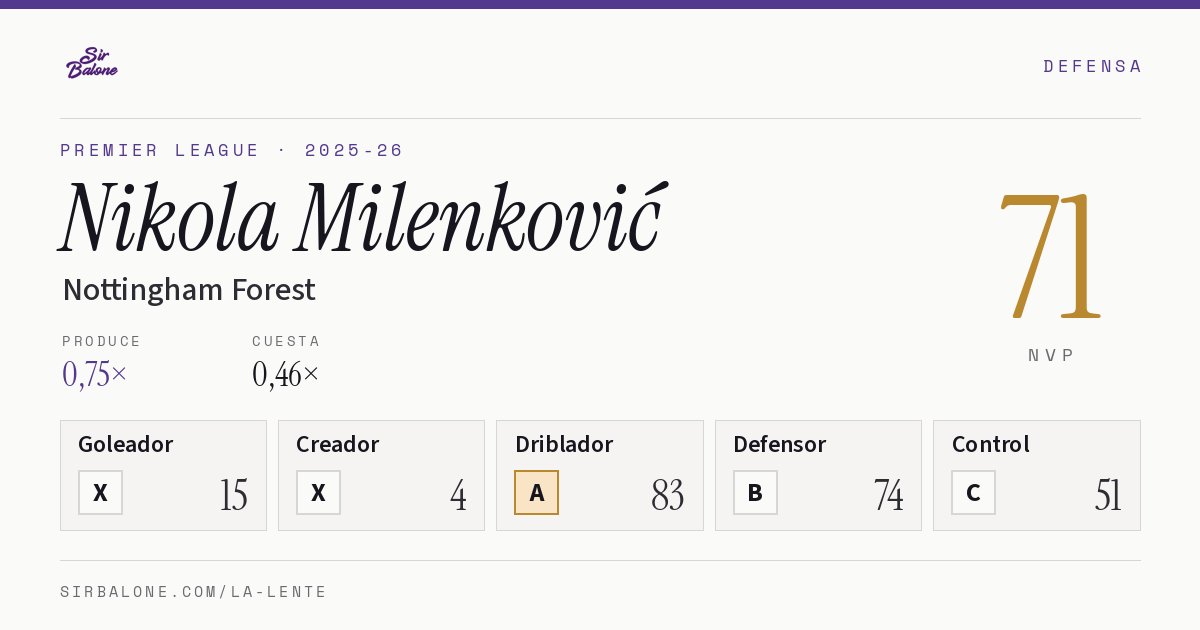Click the CUESTA label
This screenshot has width=1200, height=630.
coord(286,341)
